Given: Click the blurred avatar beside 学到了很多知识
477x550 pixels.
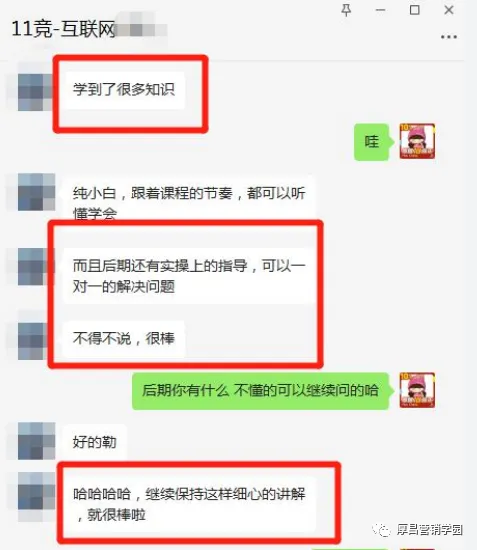Looking at the screenshot, I should [36, 92].
